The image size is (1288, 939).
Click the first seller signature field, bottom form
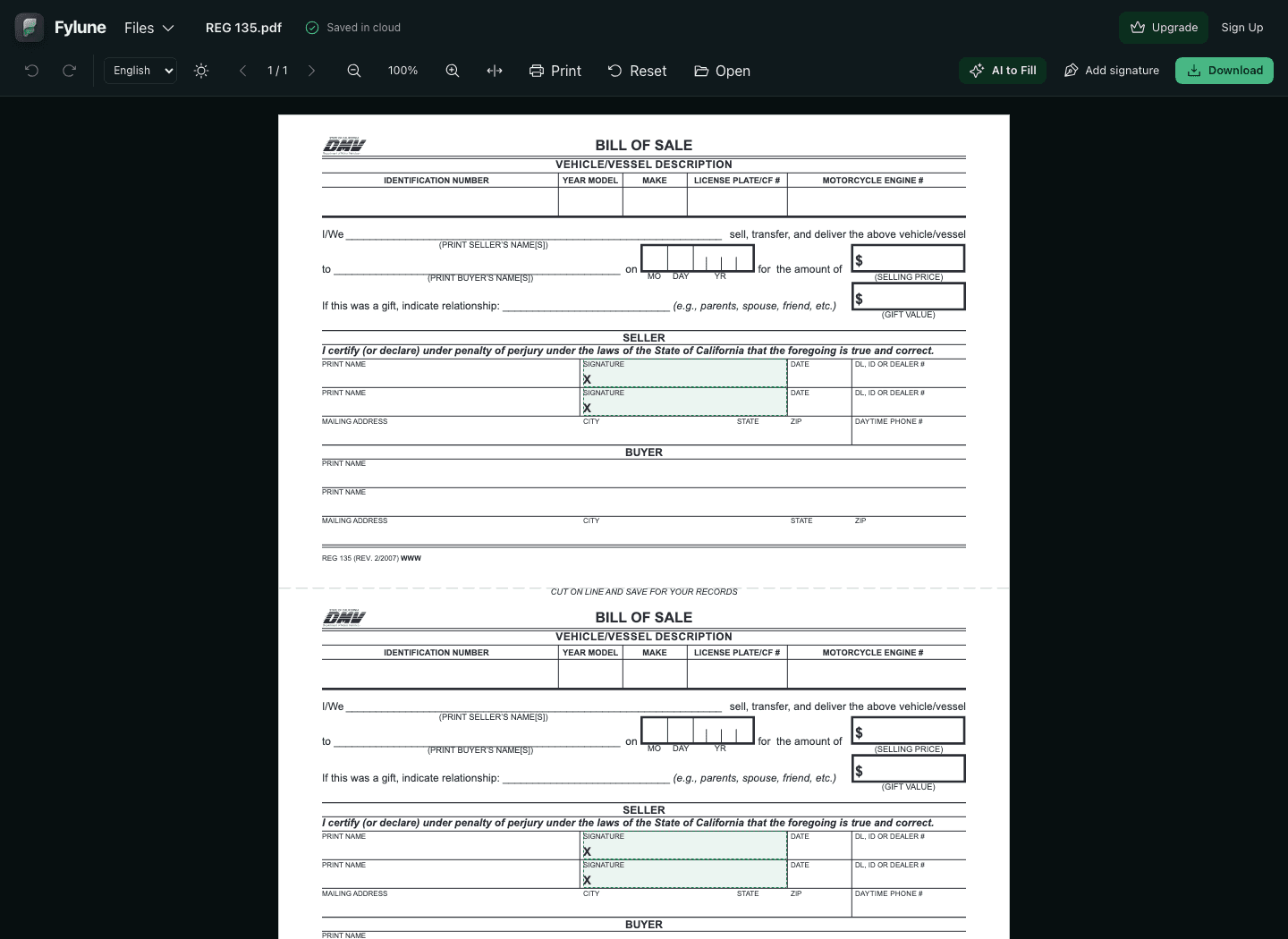click(684, 845)
